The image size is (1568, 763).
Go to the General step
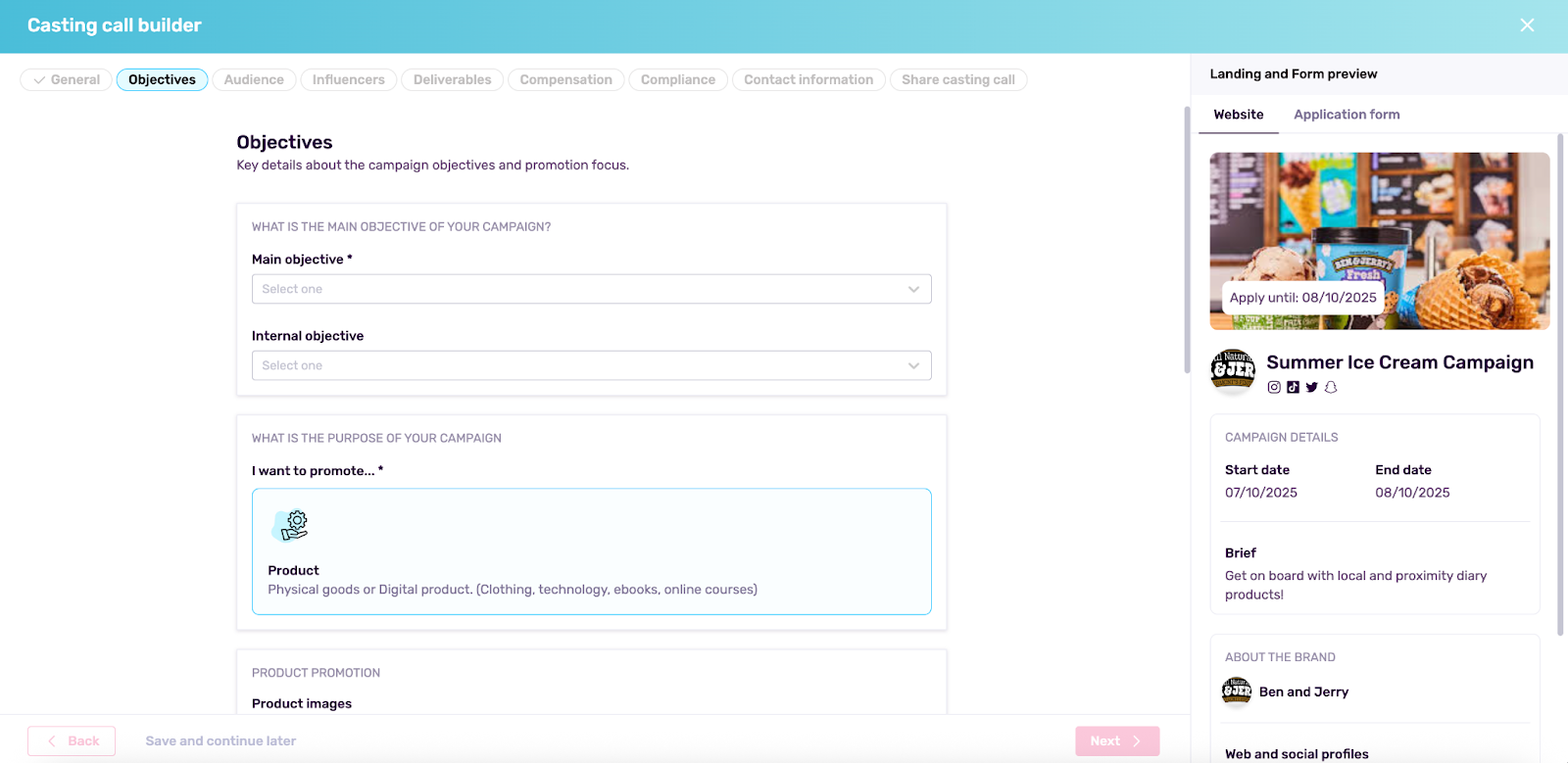(67, 79)
